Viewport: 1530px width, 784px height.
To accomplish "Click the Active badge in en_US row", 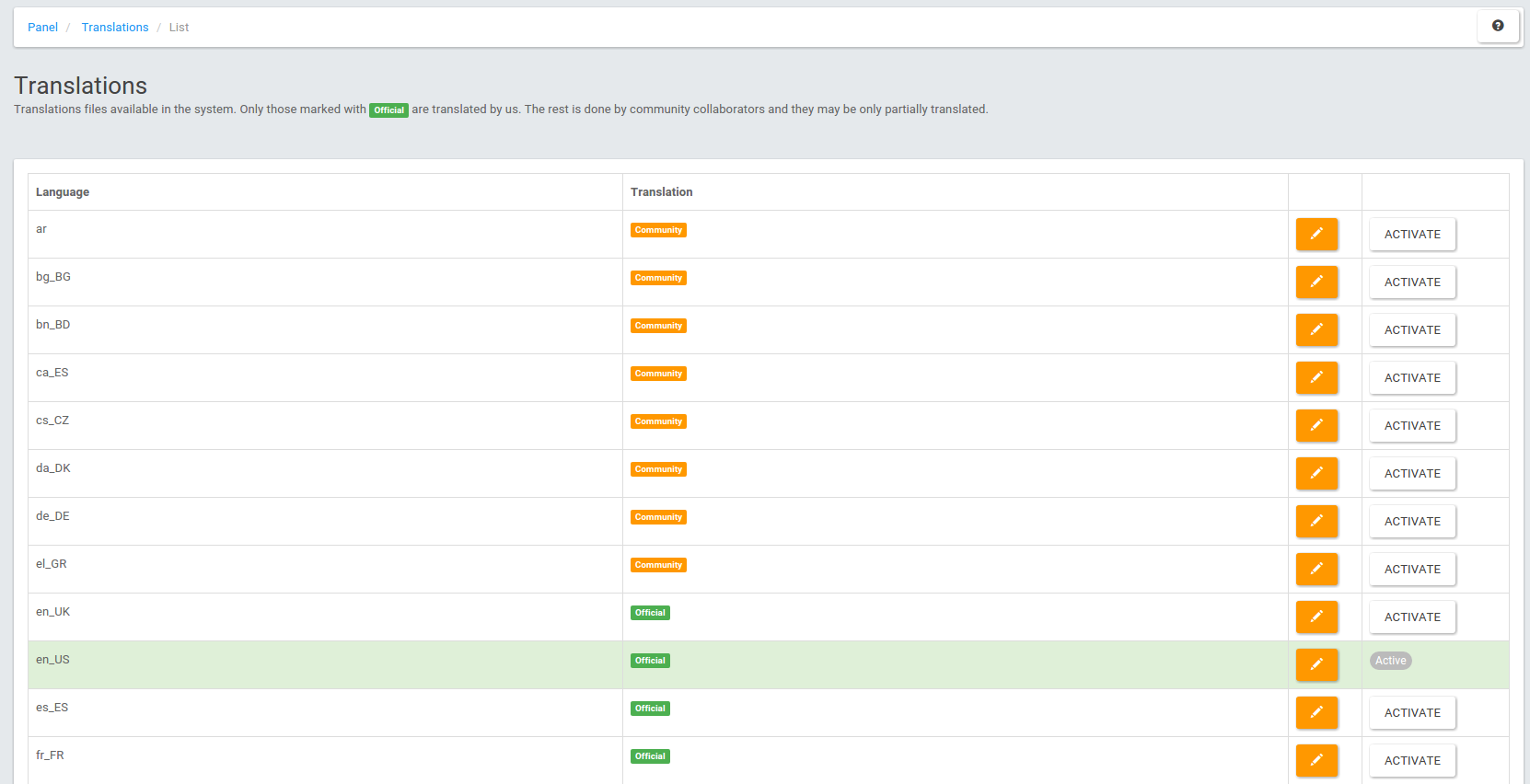I will 1390,661.
